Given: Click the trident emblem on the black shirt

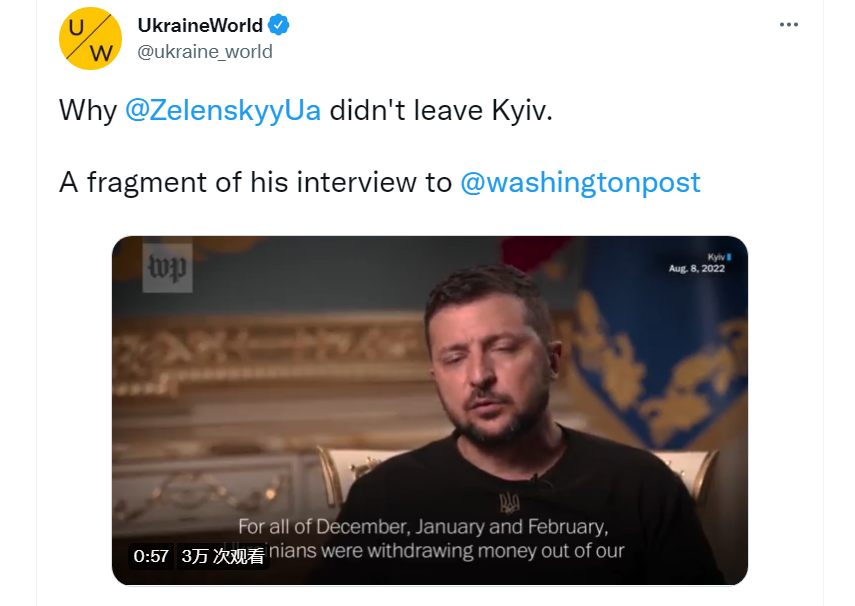Looking at the screenshot, I should pyautogui.click(x=509, y=502).
